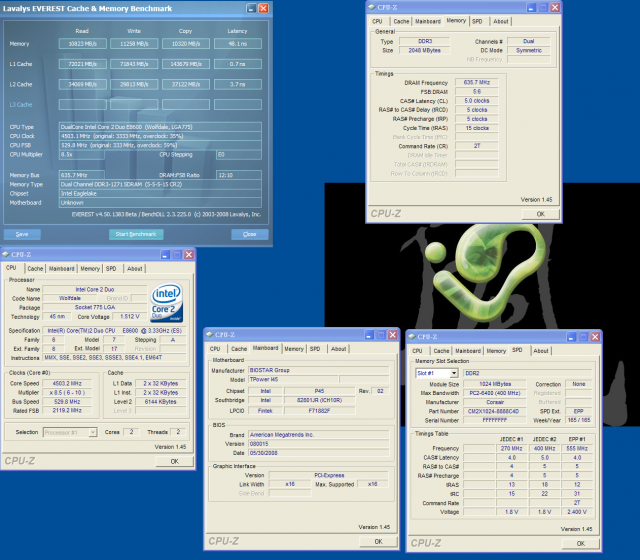640x560 pixels.
Task: Click OK in the CPU-Z Memory window
Action: [x=540, y=214]
